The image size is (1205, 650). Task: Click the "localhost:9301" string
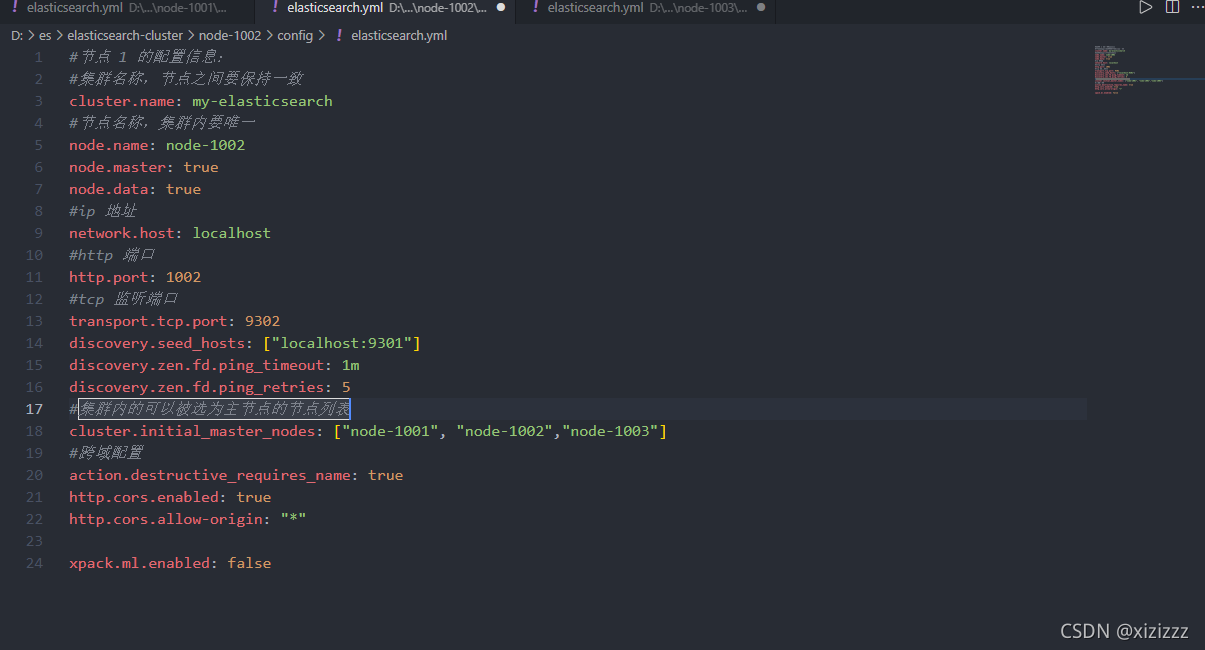pyautogui.click(x=342, y=343)
